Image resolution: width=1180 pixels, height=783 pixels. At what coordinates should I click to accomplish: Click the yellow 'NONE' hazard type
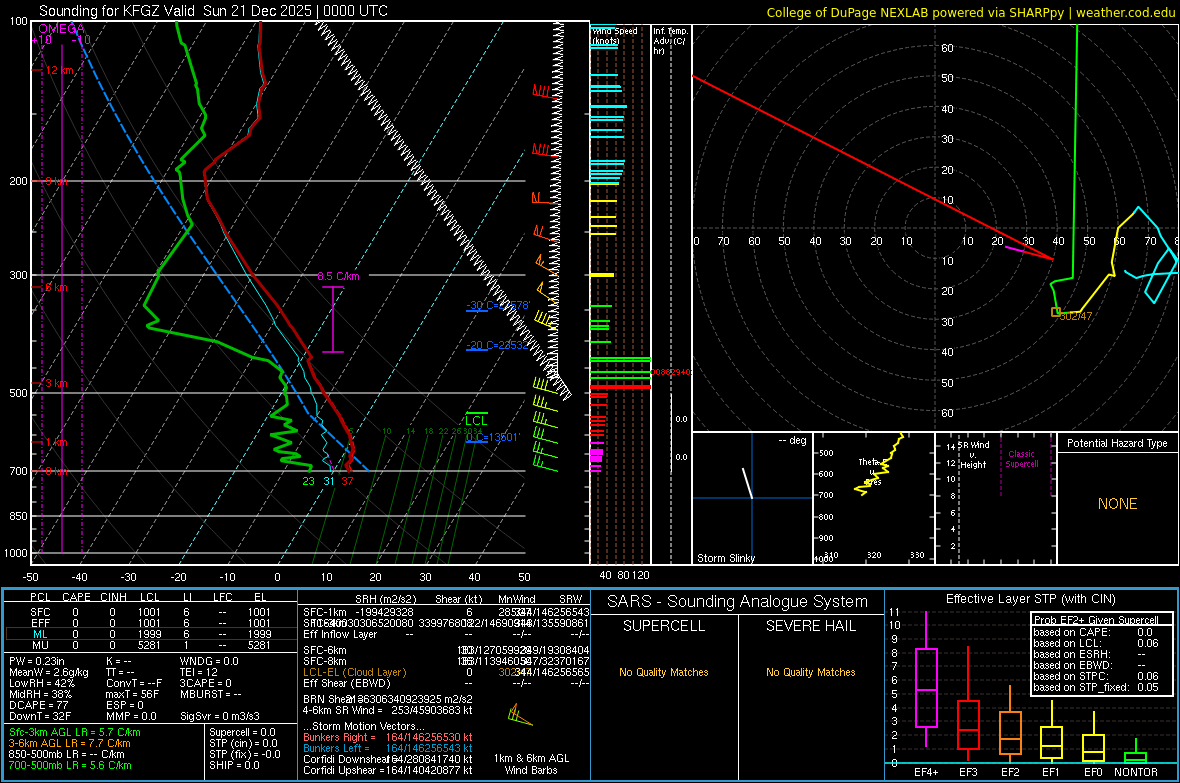pyautogui.click(x=1117, y=504)
